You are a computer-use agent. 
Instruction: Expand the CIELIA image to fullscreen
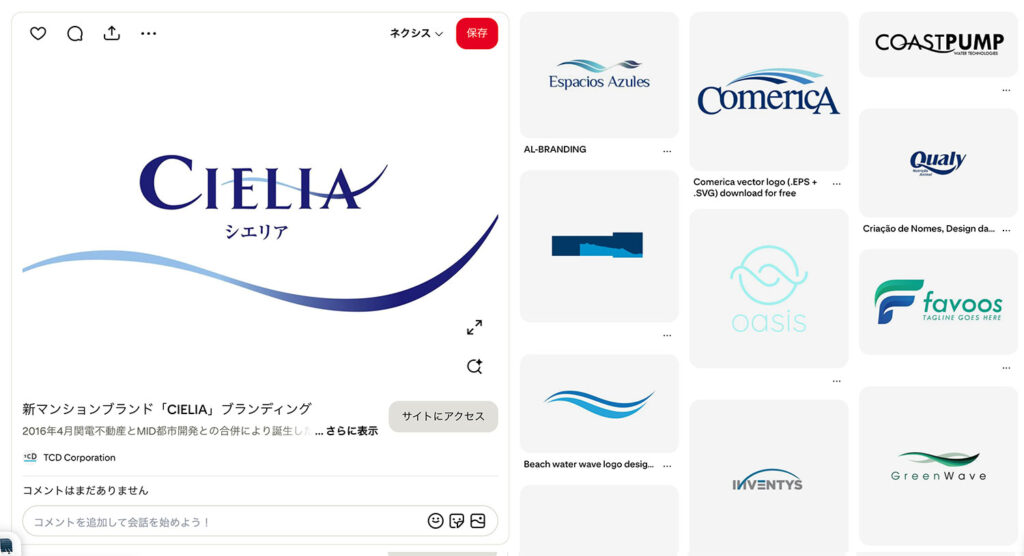(x=474, y=327)
